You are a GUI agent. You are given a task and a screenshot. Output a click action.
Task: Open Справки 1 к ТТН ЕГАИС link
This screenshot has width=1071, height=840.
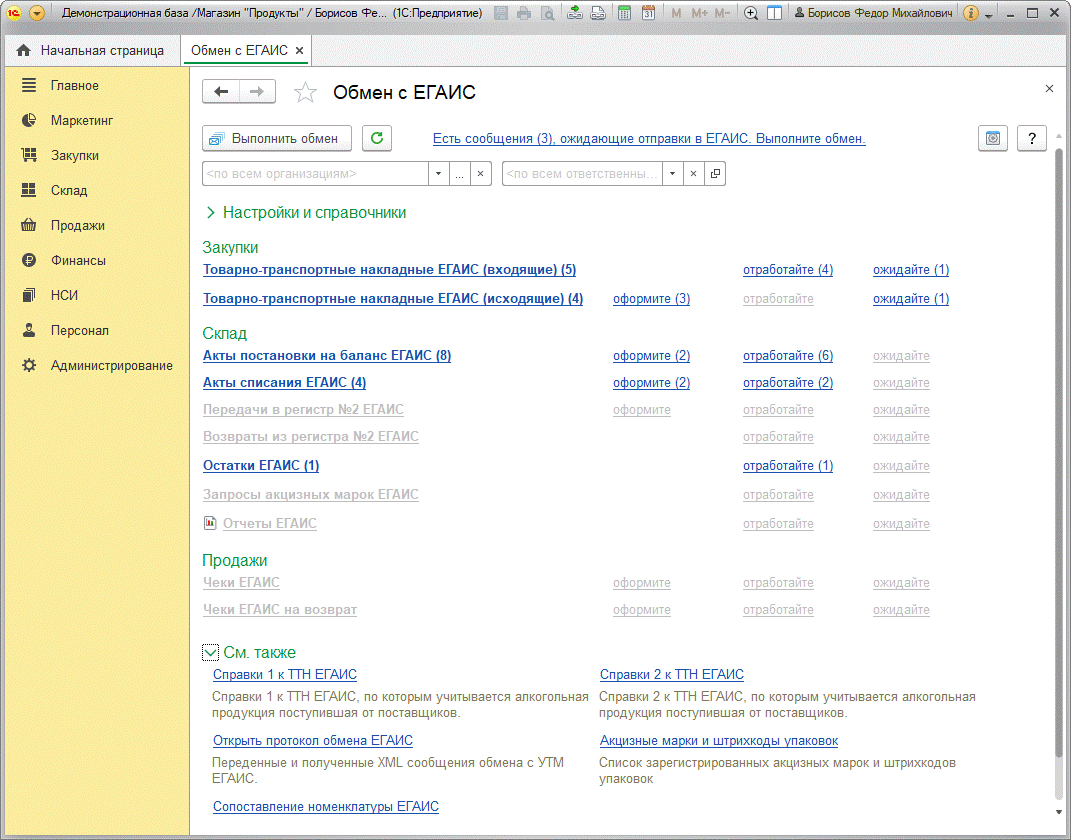click(x=284, y=675)
